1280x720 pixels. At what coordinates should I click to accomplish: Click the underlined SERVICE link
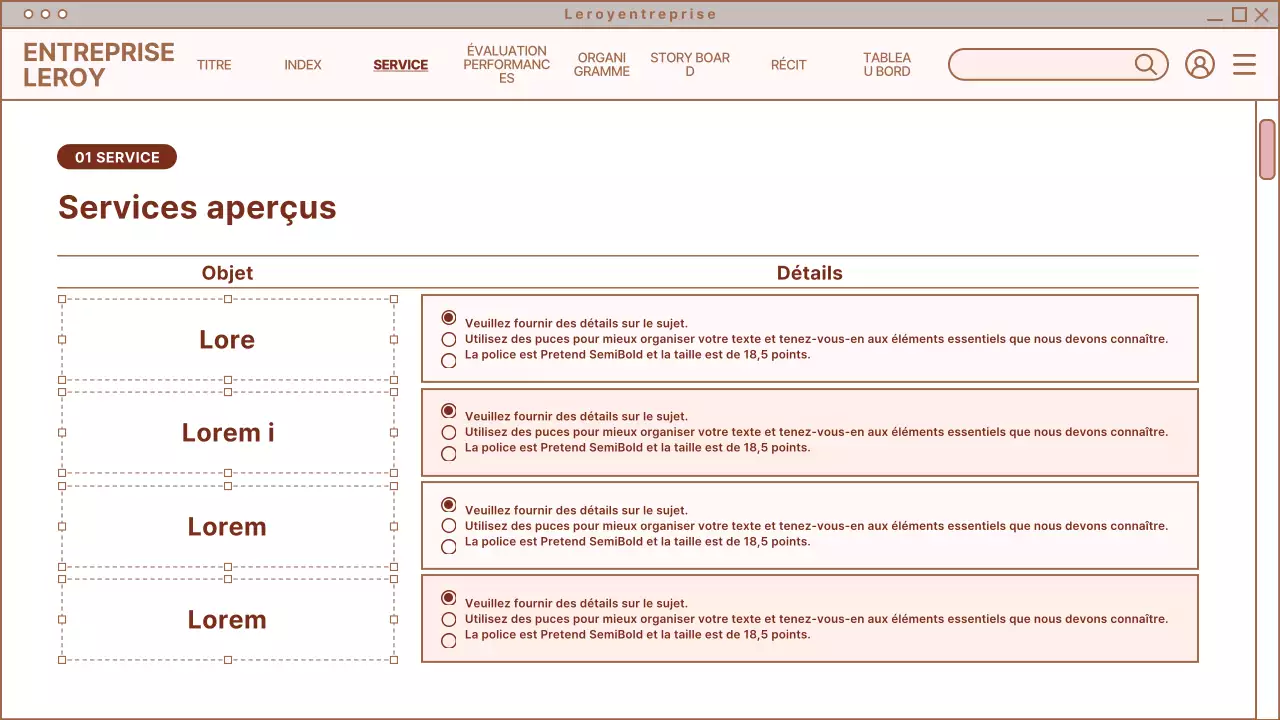400,64
